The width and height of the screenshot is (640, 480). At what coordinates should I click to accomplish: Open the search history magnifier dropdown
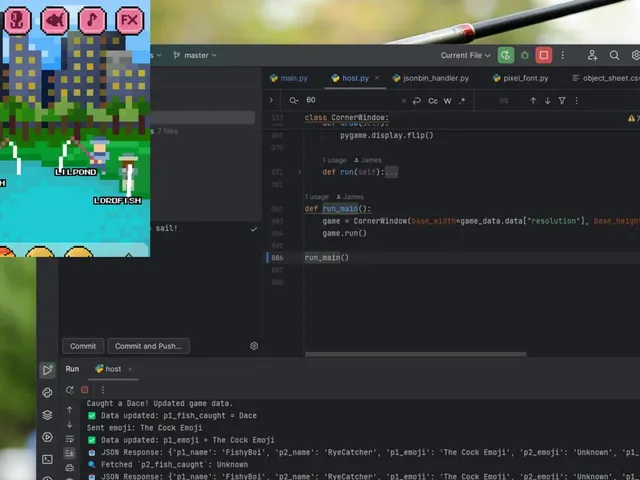point(293,100)
